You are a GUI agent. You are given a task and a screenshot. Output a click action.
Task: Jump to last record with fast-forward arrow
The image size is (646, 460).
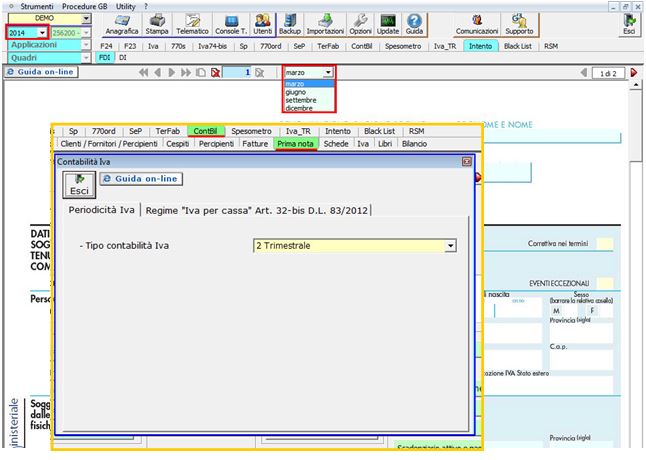186,72
